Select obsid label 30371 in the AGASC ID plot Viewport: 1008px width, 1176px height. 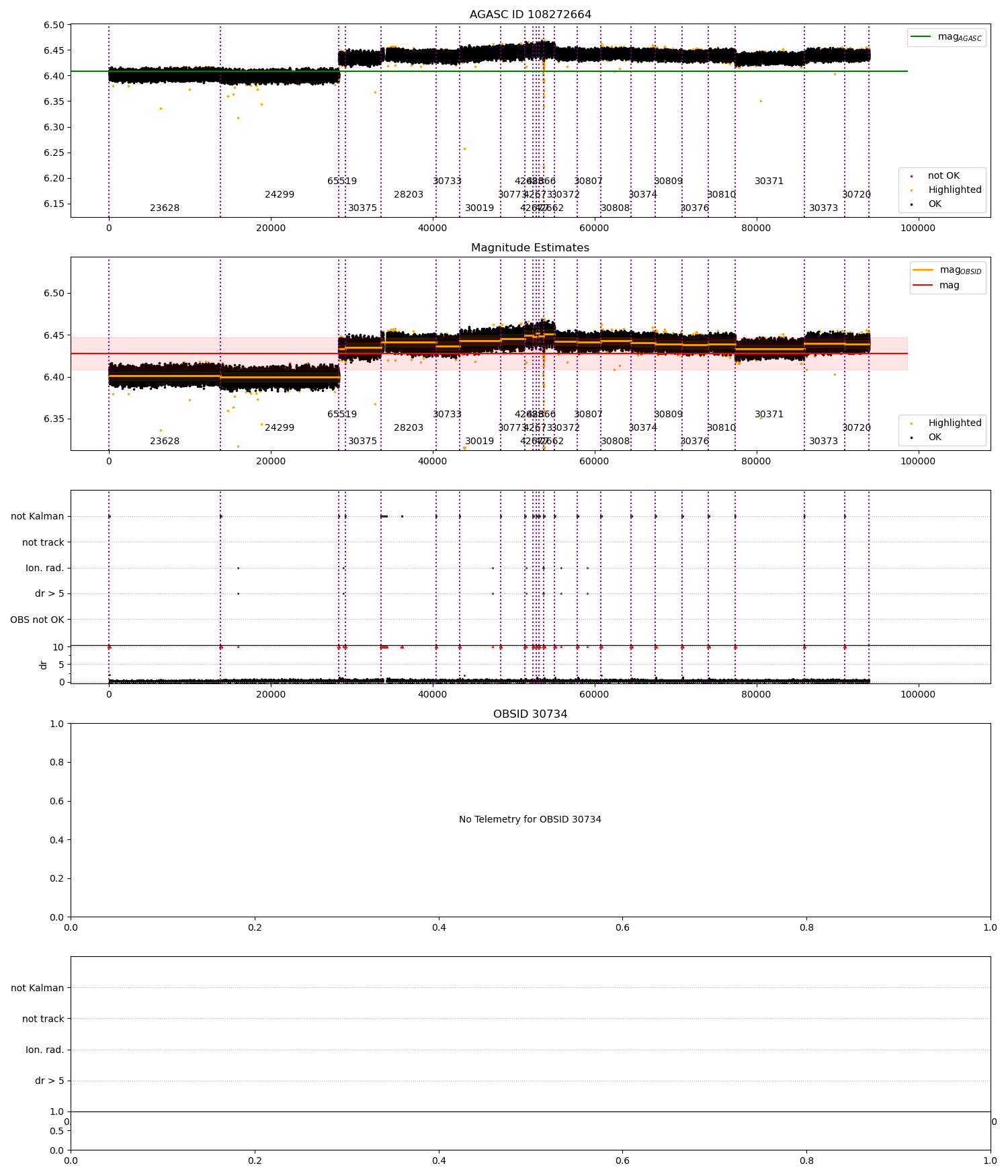769,181
